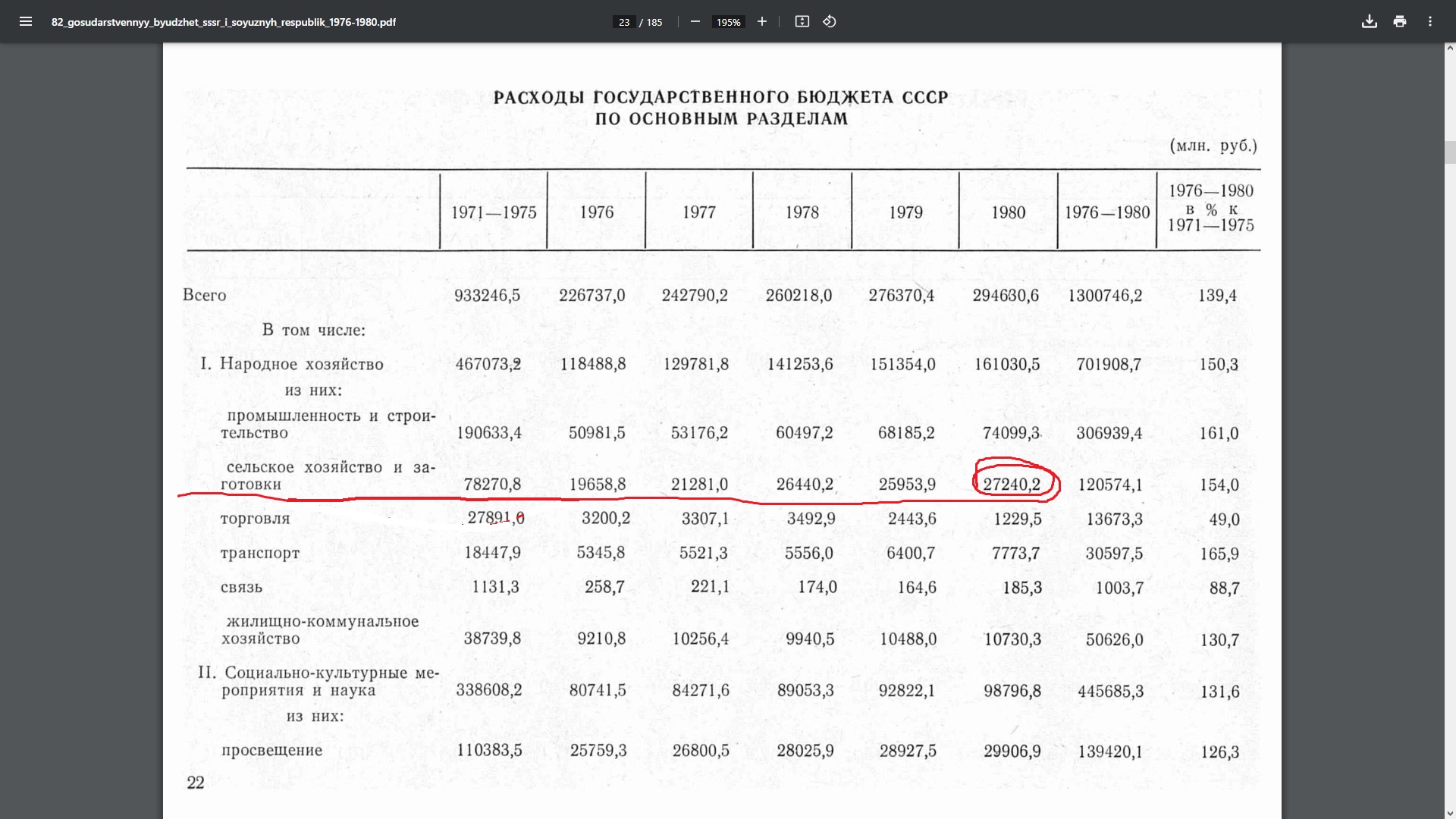Rotate the document counterclockwise
1456x819 pixels.
pyautogui.click(x=830, y=21)
